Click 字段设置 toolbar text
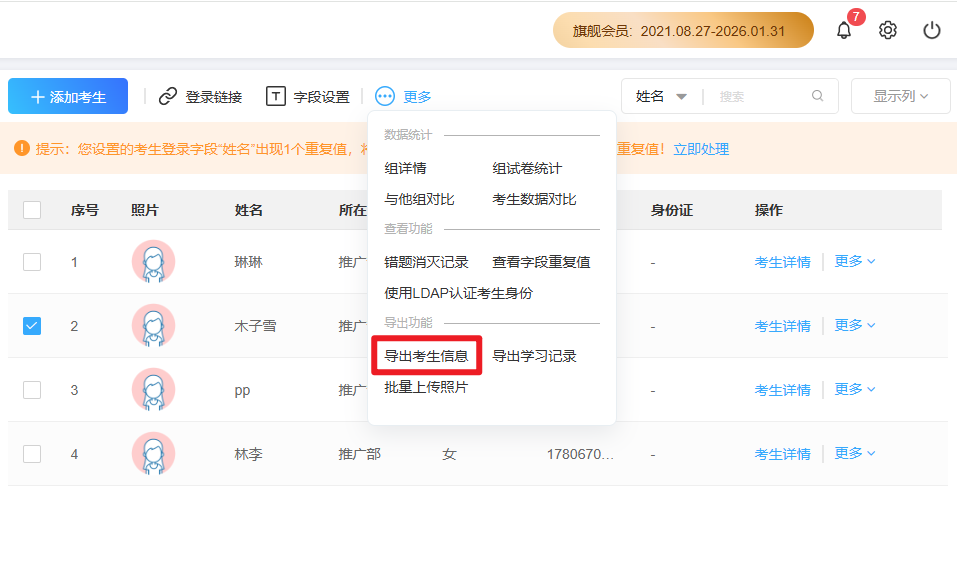Viewport: 957px width, 566px height. point(322,96)
